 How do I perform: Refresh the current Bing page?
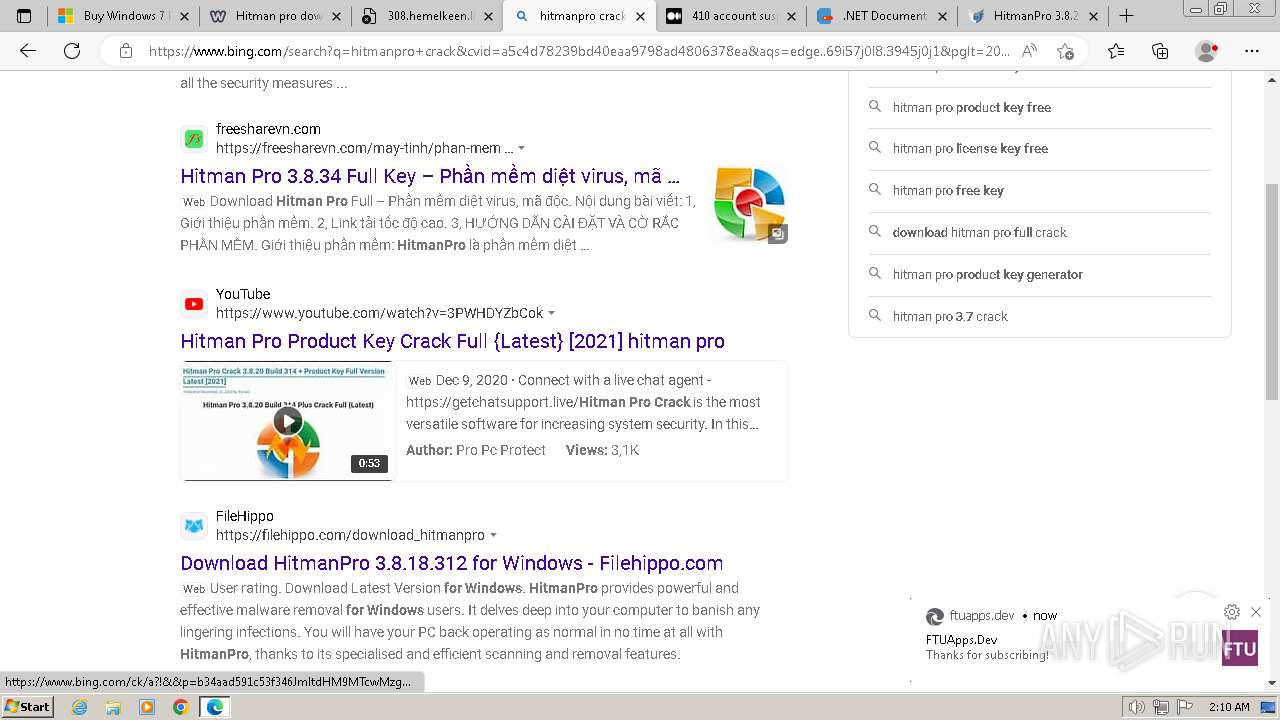pos(72,51)
